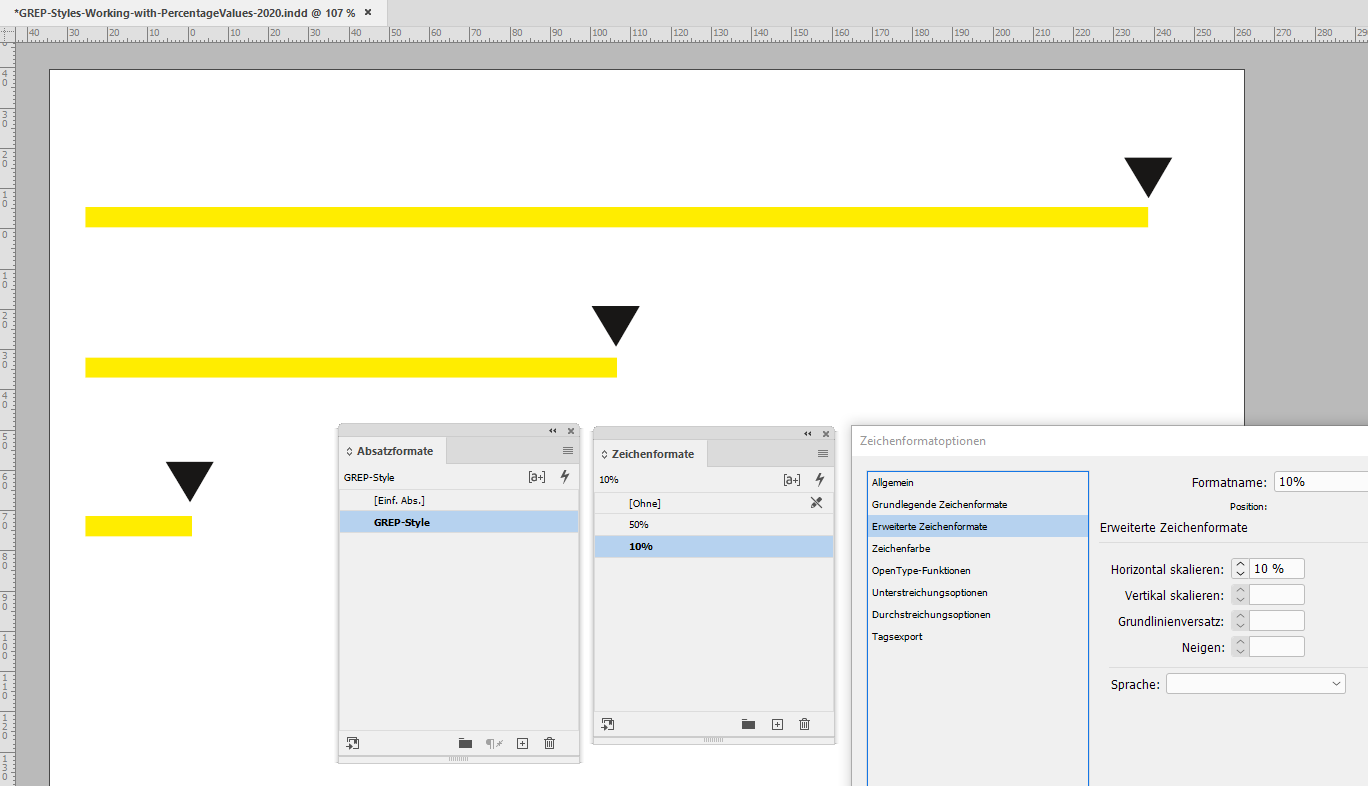Delete the GREP-Style with the trash icon

point(549,743)
